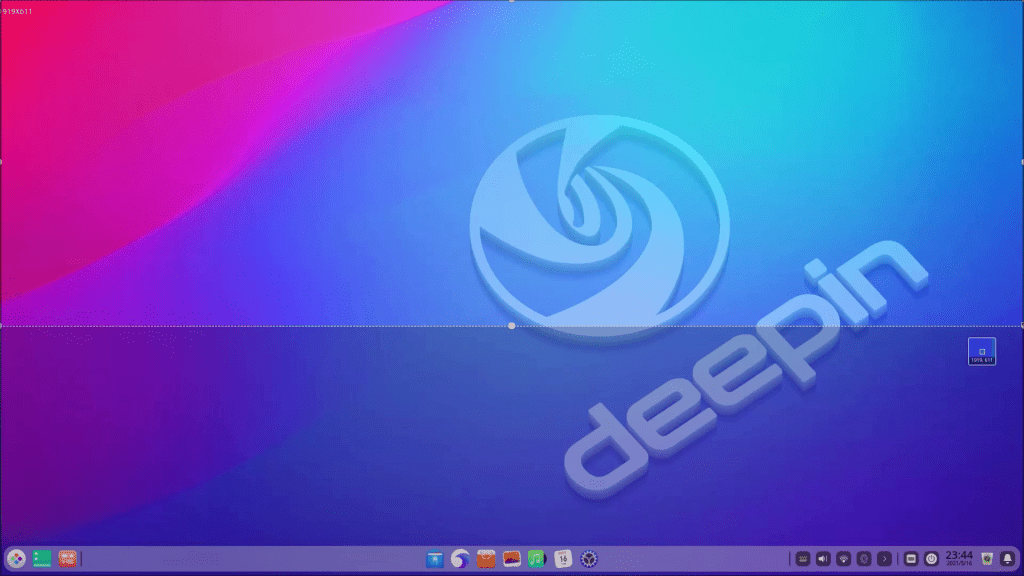Click the magnifier preview thumbnail

click(982, 351)
